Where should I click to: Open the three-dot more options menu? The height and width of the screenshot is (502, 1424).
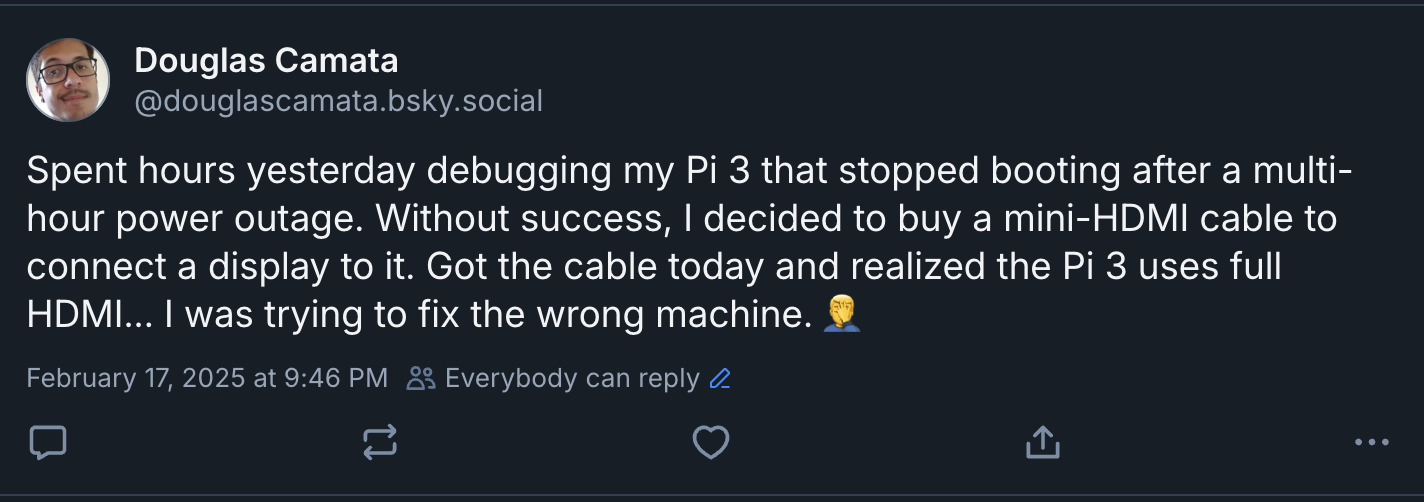(1371, 442)
